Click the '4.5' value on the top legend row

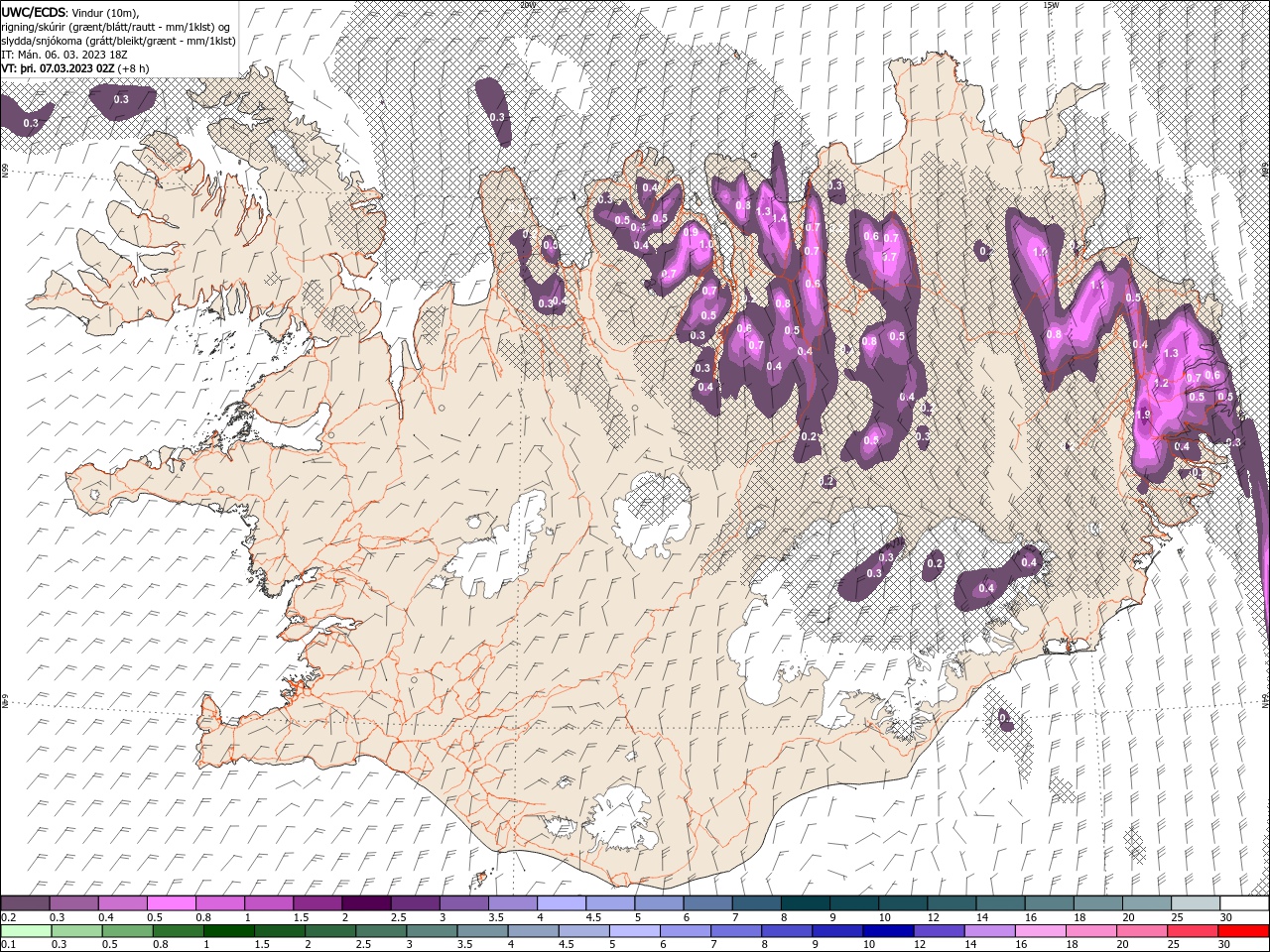[x=593, y=917]
